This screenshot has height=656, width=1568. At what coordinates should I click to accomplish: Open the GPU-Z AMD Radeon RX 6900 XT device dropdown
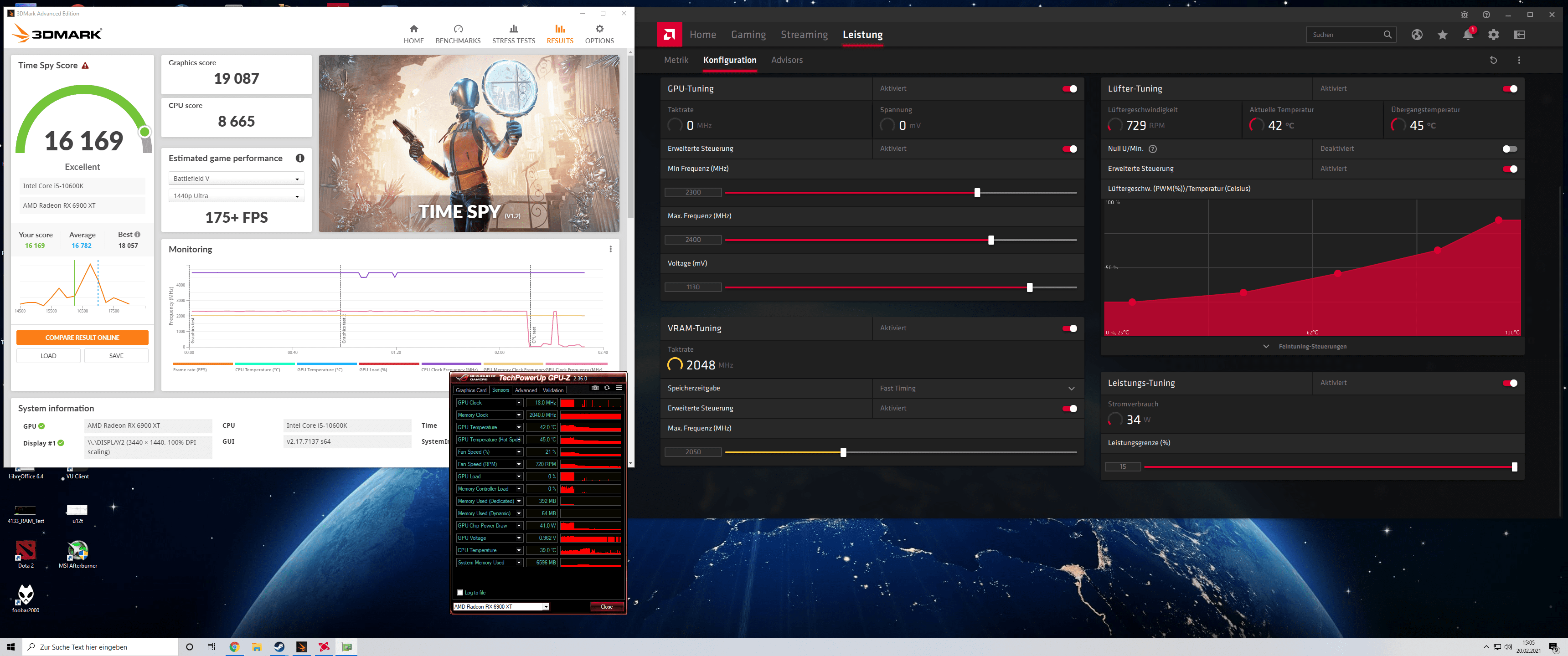[x=501, y=607]
